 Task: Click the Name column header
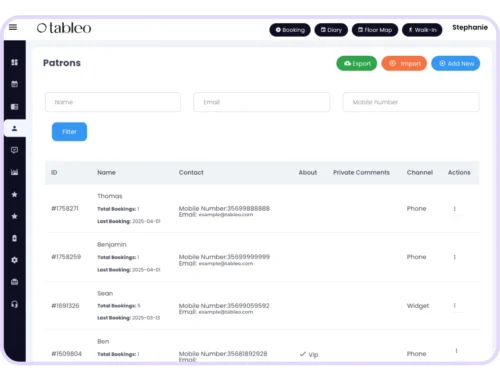(x=106, y=172)
